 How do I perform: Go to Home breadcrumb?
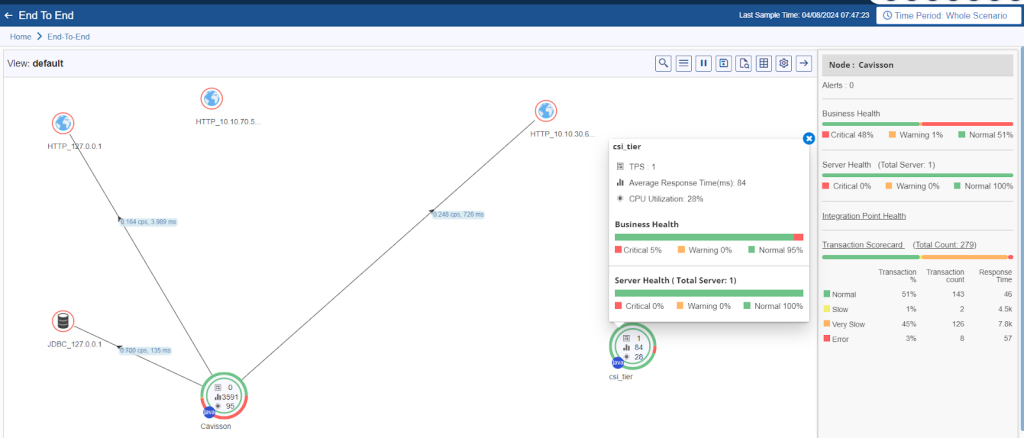[x=20, y=37]
